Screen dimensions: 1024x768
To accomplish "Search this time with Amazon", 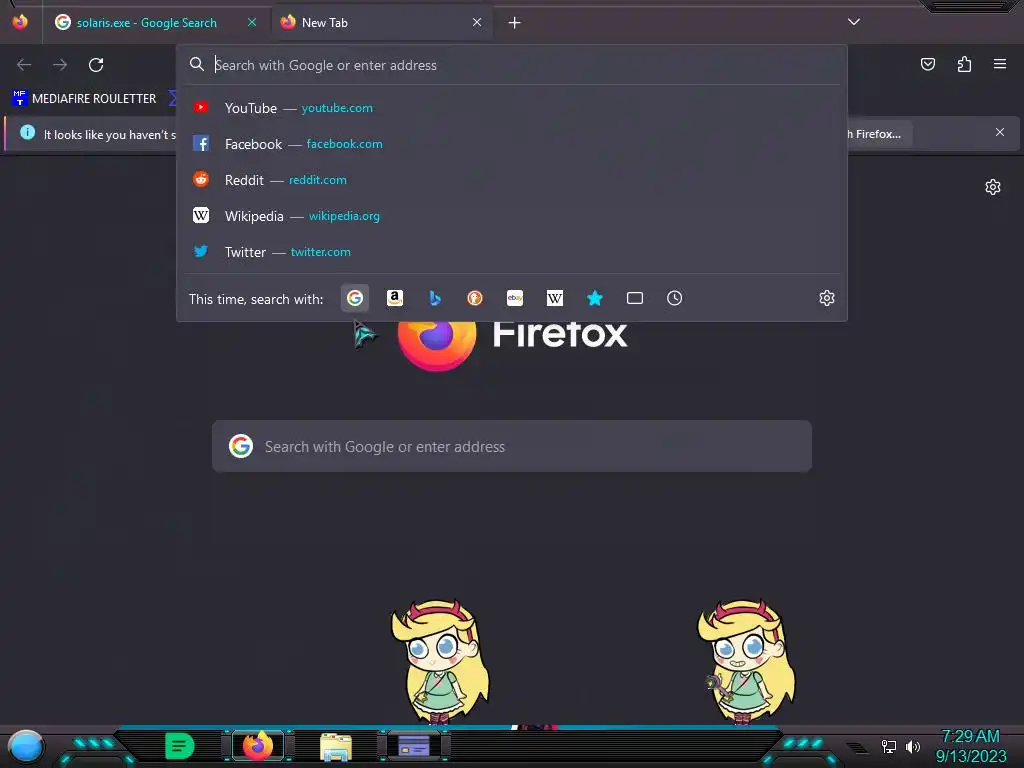I will pyautogui.click(x=394, y=298).
